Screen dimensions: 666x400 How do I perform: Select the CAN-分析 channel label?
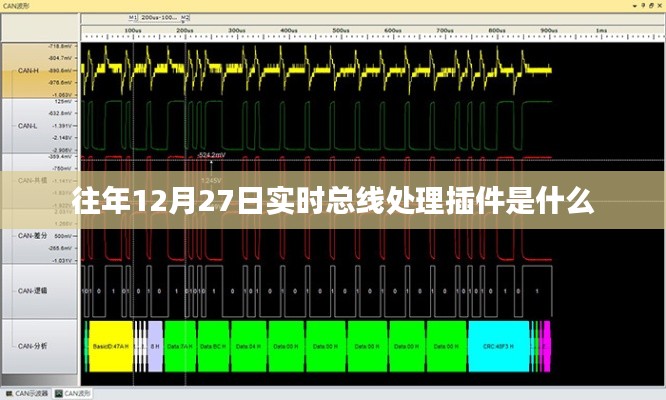[x=32, y=346]
